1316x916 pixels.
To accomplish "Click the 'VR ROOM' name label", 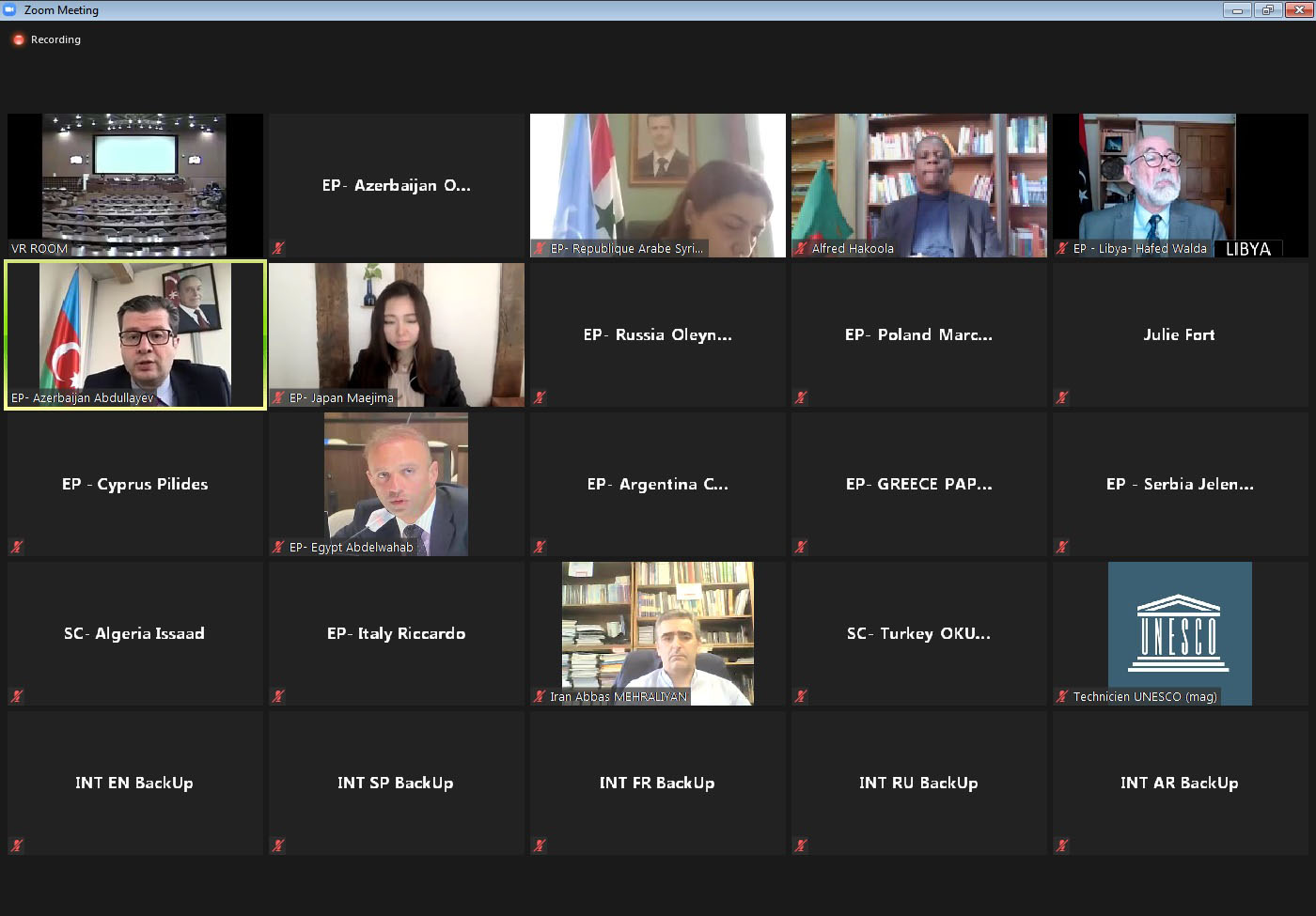I will click(x=39, y=249).
